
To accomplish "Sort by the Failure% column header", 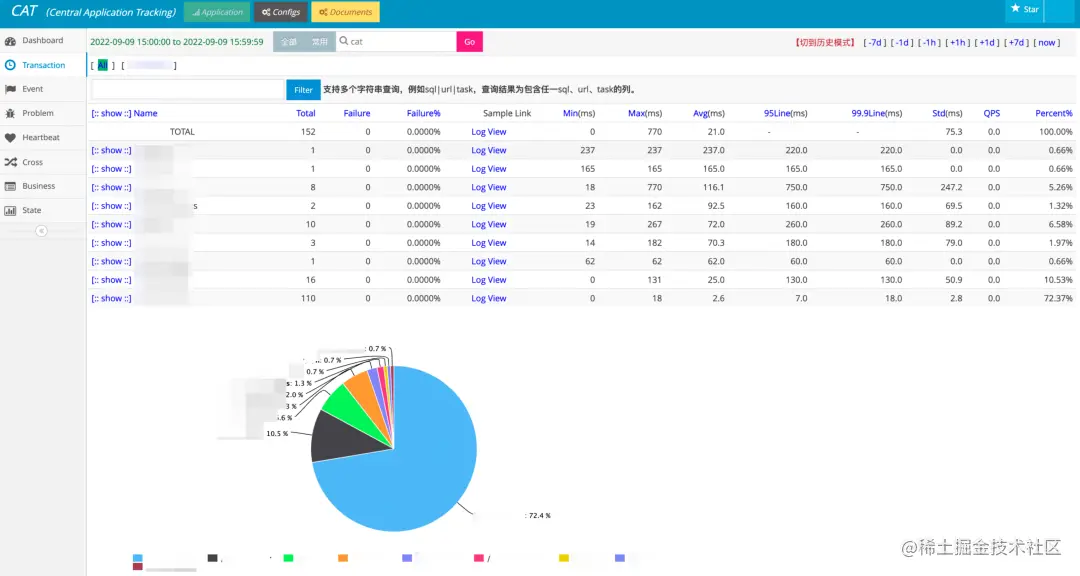I will [423, 113].
